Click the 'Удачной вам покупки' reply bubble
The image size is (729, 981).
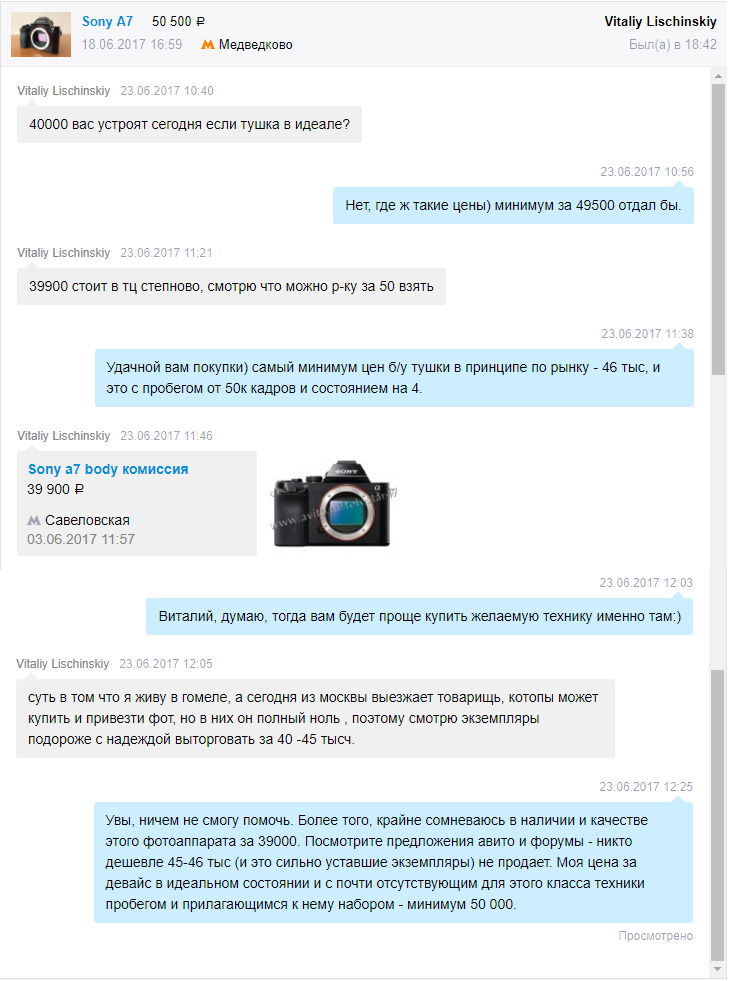tap(394, 378)
